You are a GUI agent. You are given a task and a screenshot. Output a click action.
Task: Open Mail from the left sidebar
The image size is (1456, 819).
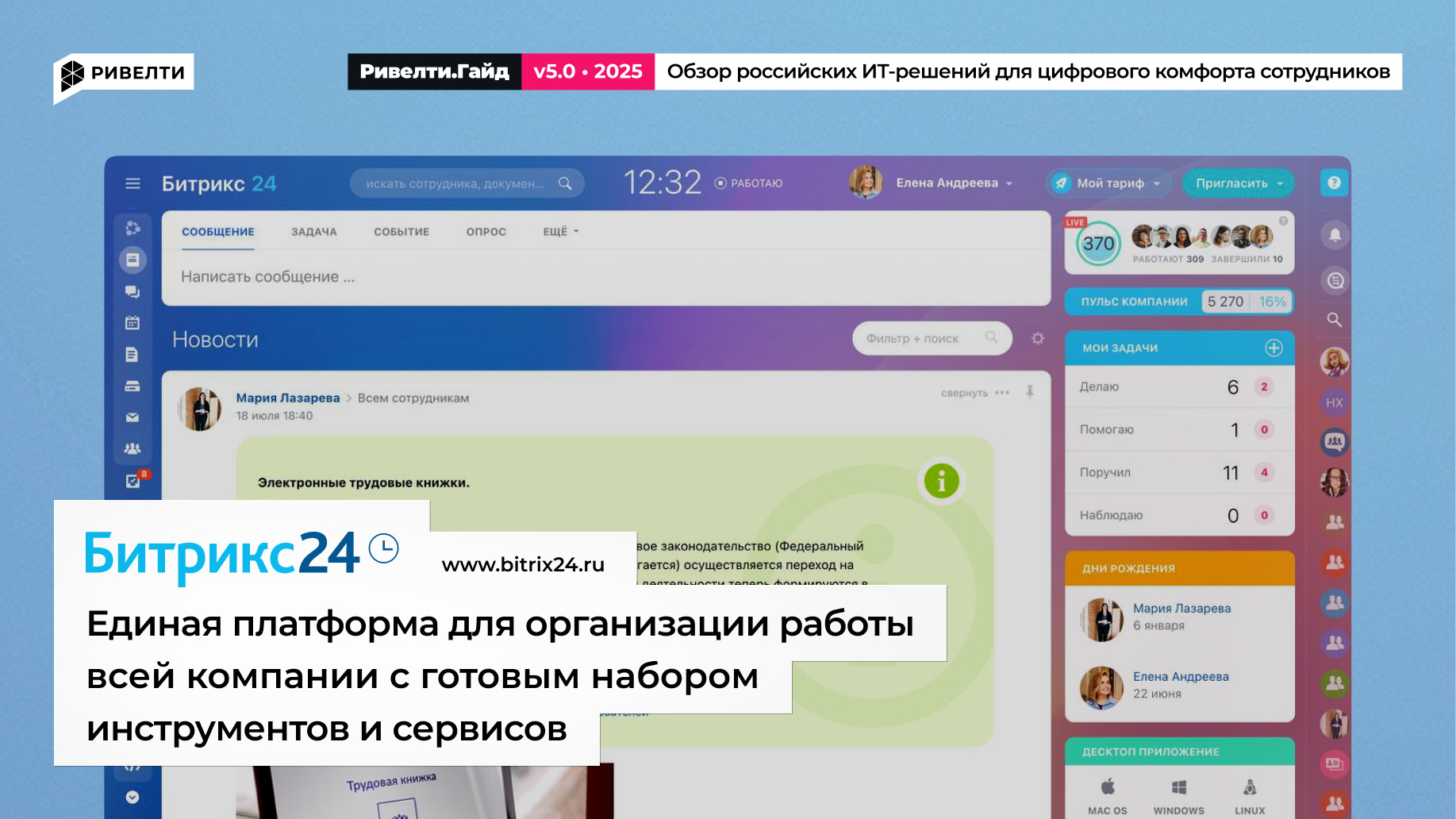point(133,416)
